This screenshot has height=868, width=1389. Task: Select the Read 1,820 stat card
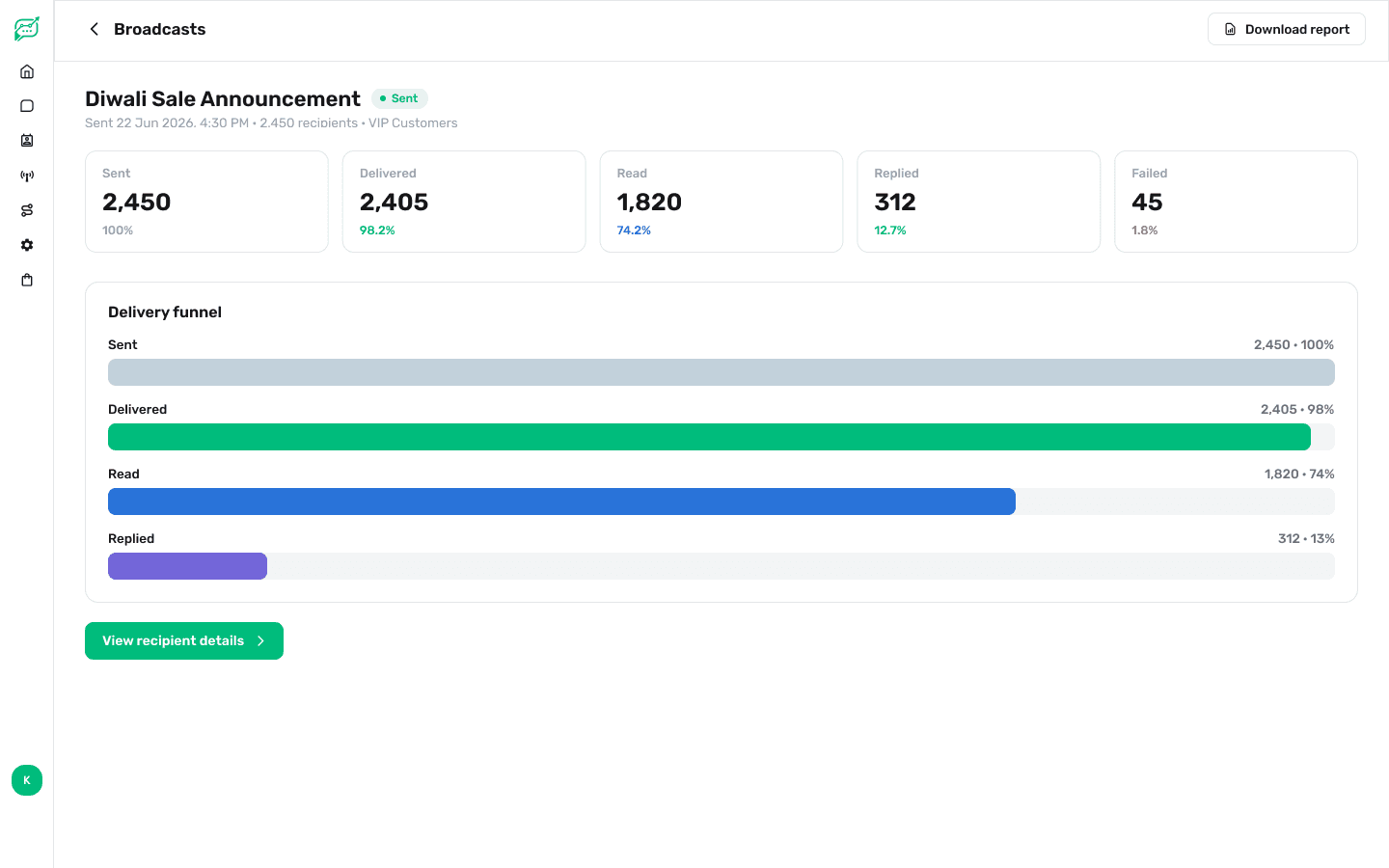tap(722, 202)
